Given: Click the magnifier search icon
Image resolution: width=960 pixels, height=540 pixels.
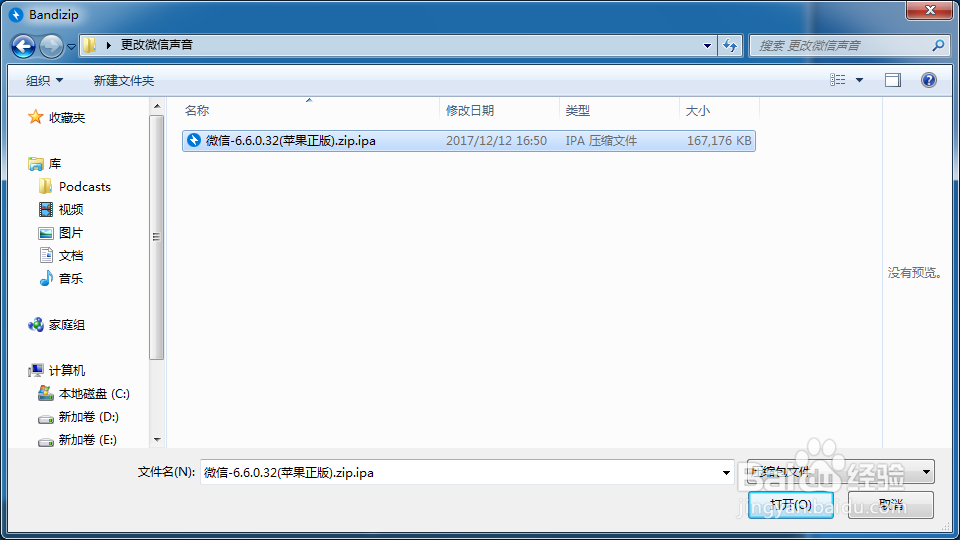Looking at the screenshot, I should tap(938, 45).
